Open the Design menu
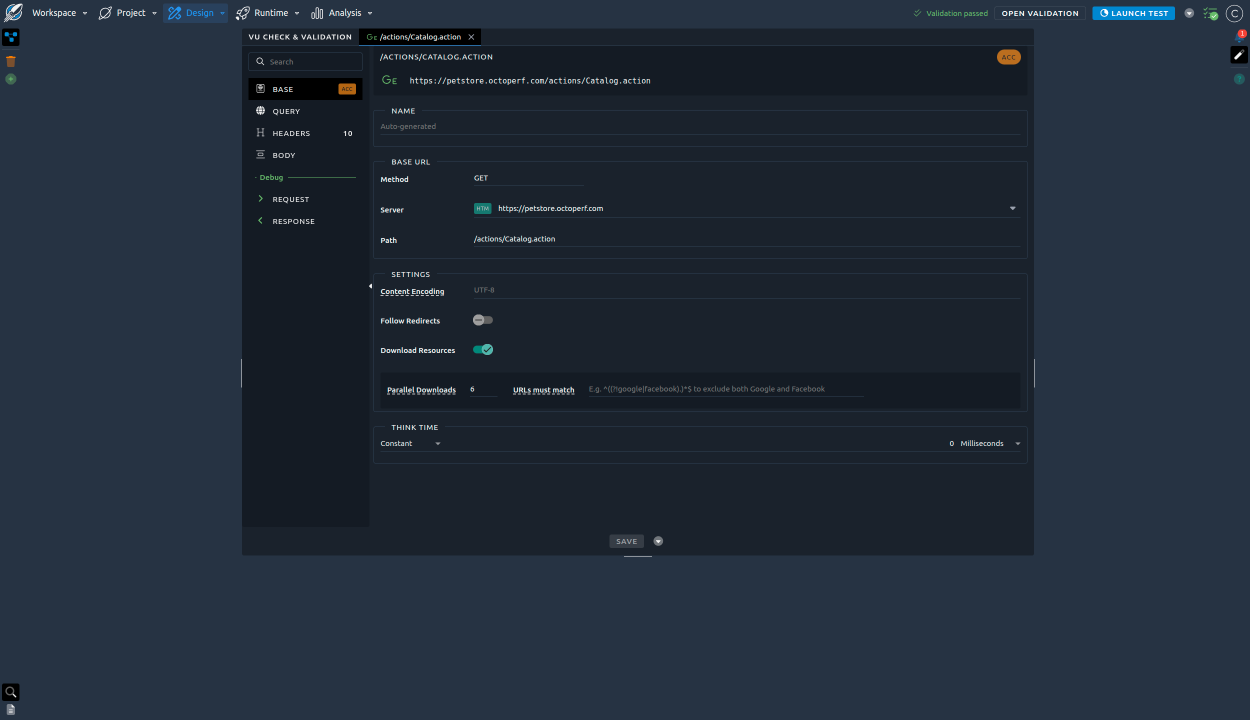Viewport: 1250px width, 720px height. click(195, 13)
